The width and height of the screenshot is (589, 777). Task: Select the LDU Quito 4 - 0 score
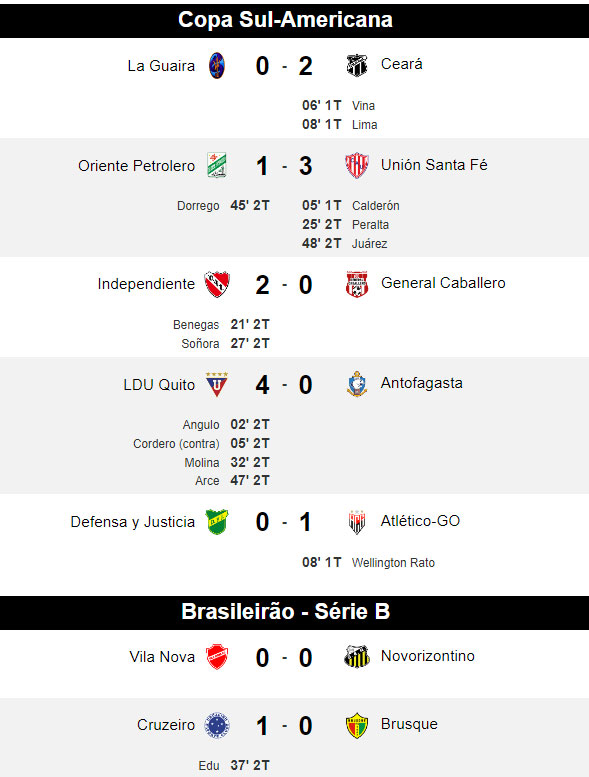[x=284, y=385]
